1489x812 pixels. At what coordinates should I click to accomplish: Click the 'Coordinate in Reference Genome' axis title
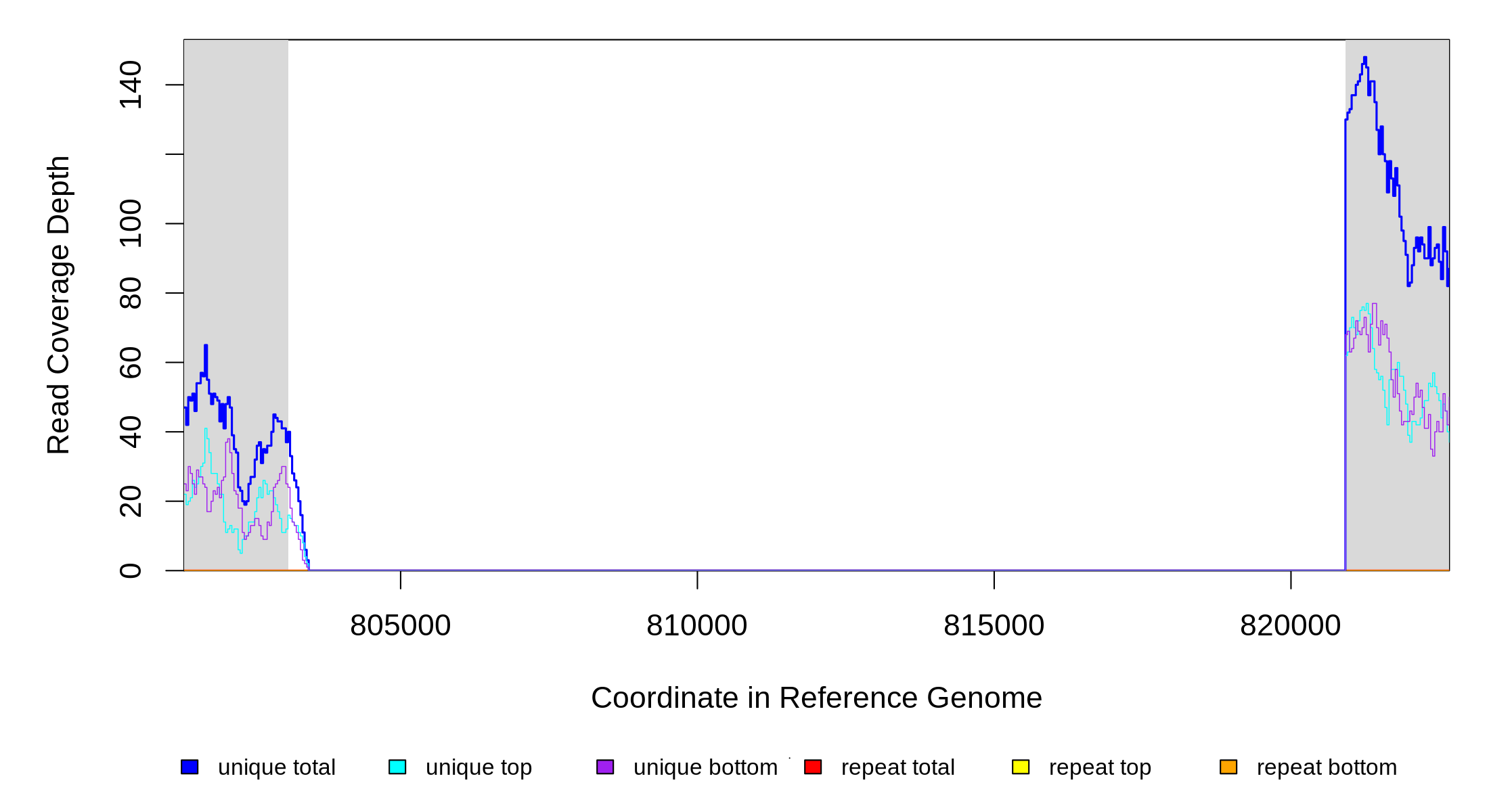pyautogui.click(x=816, y=698)
